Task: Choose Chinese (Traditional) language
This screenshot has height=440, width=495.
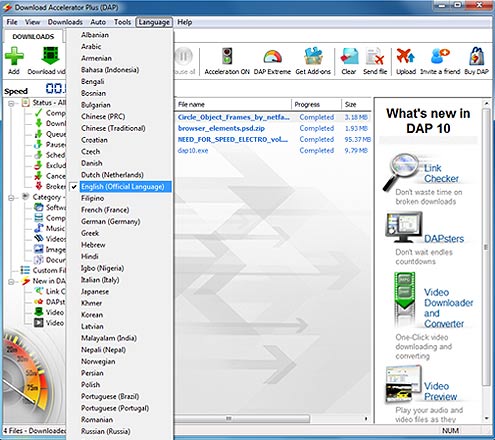Action: click(x=120, y=128)
